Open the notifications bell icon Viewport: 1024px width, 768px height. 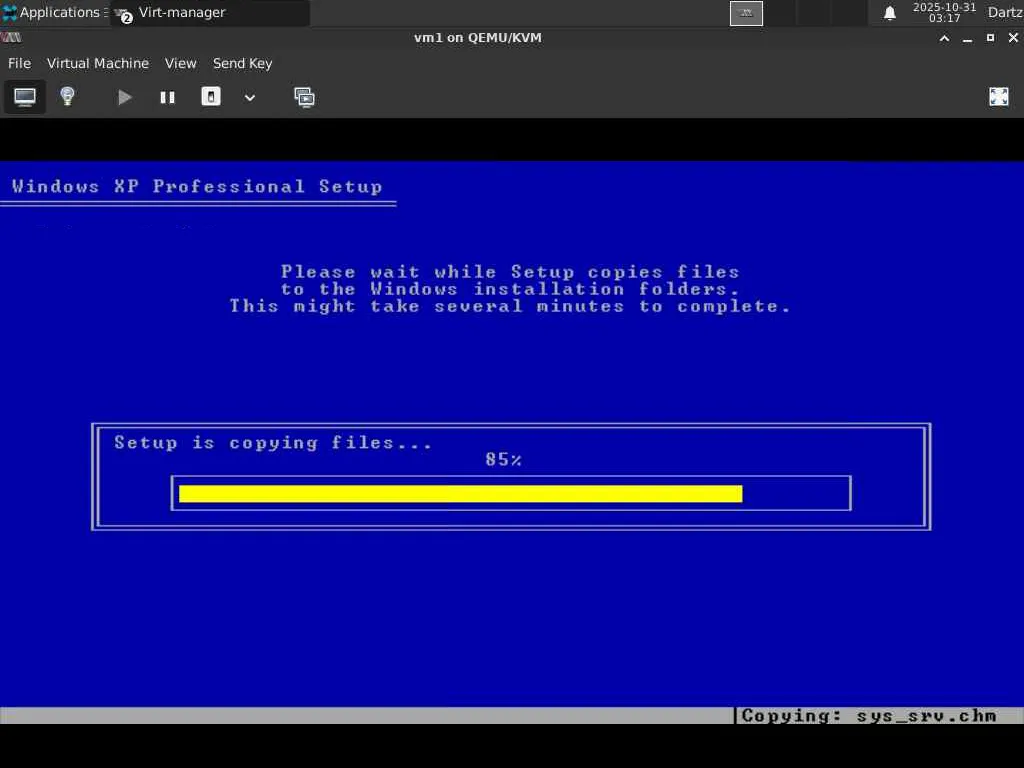coord(889,13)
